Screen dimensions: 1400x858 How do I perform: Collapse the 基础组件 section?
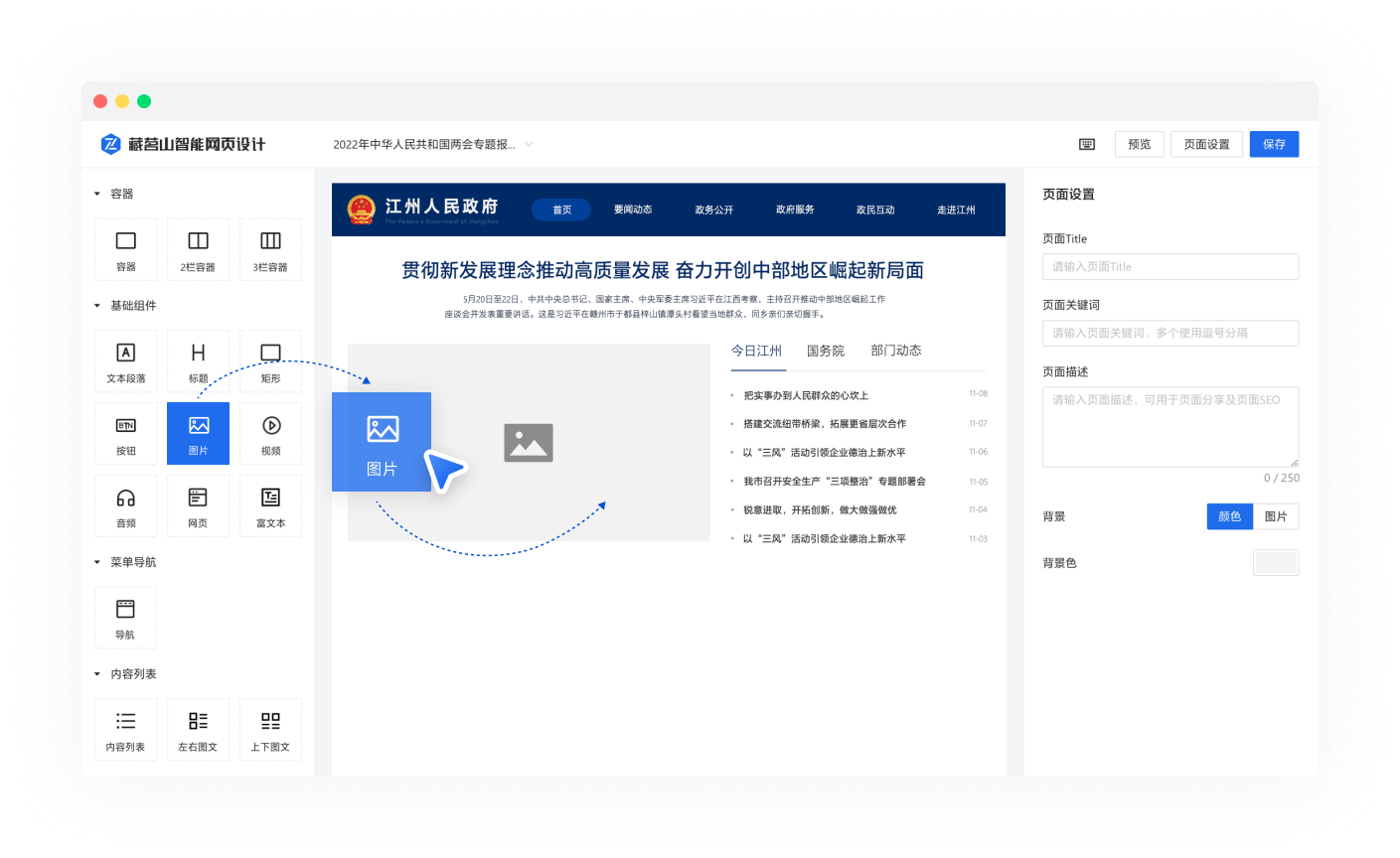pyautogui.click(x=97, y=306)
